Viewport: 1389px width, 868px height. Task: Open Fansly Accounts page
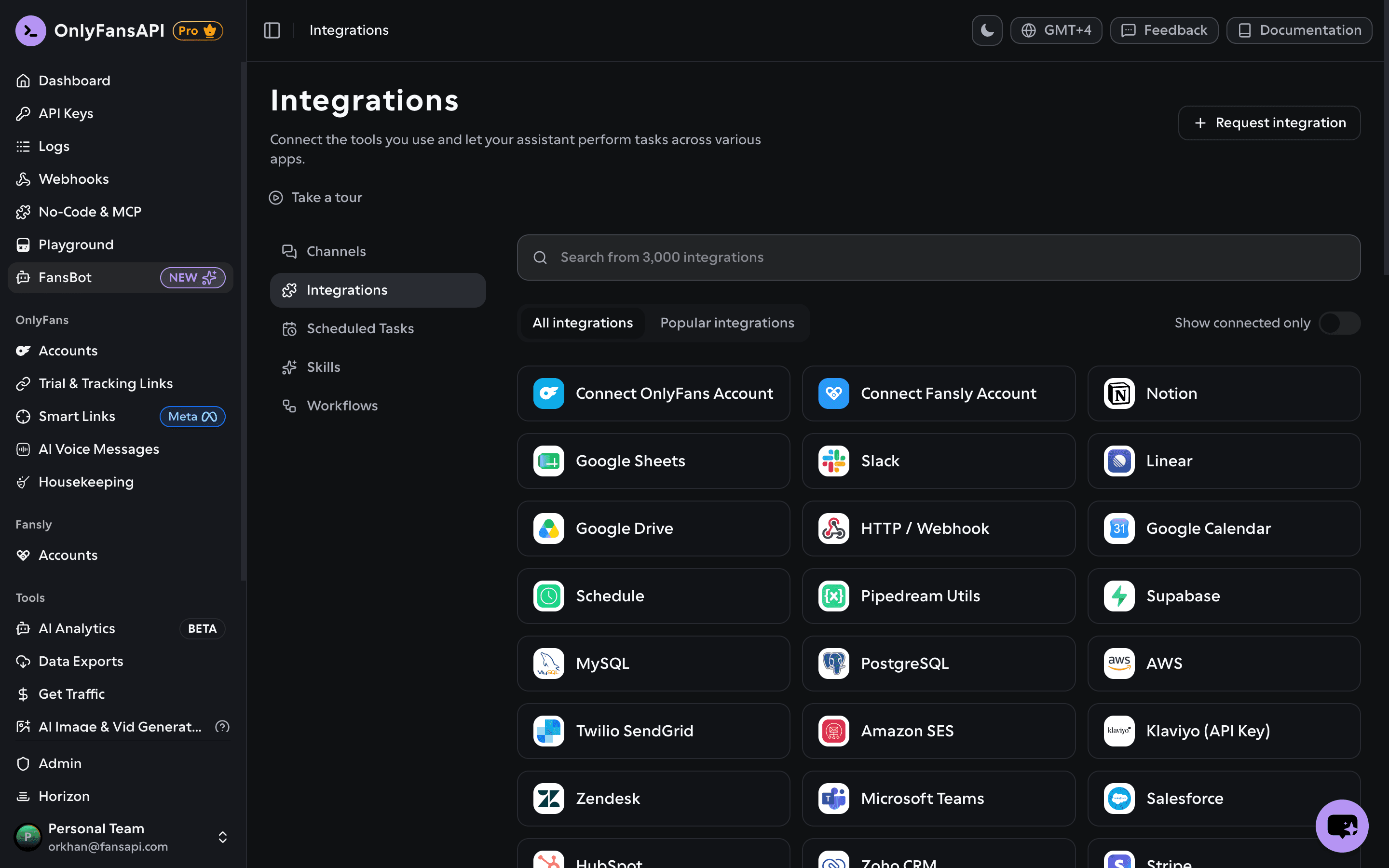click(121, 555)
